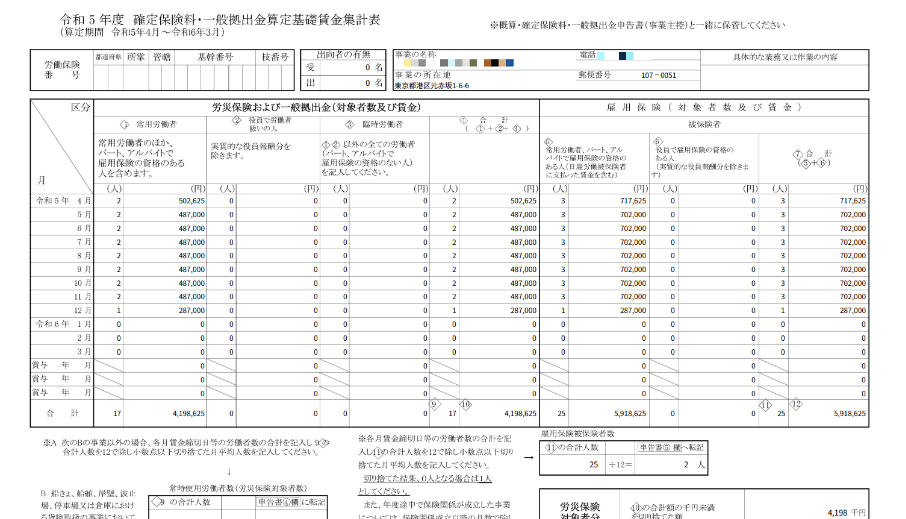The width and height of the screenshot is (906, 519).
Task: Click the 受 0 名 field
Action: click(x=343, y=68)
